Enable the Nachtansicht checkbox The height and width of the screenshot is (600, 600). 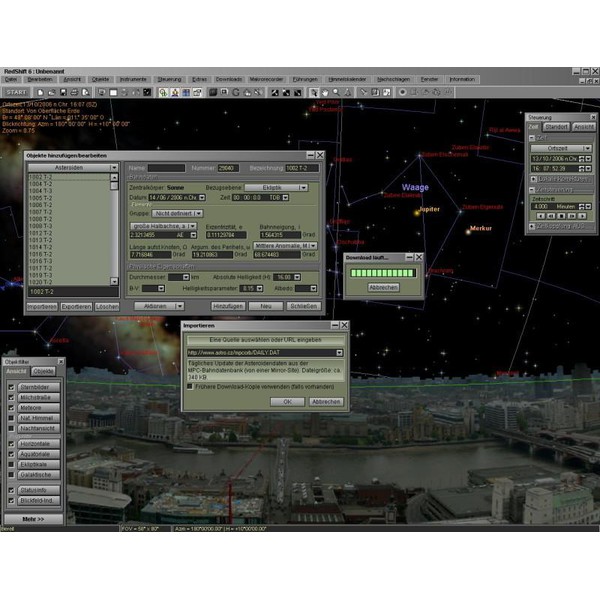(x=11, y=427)
